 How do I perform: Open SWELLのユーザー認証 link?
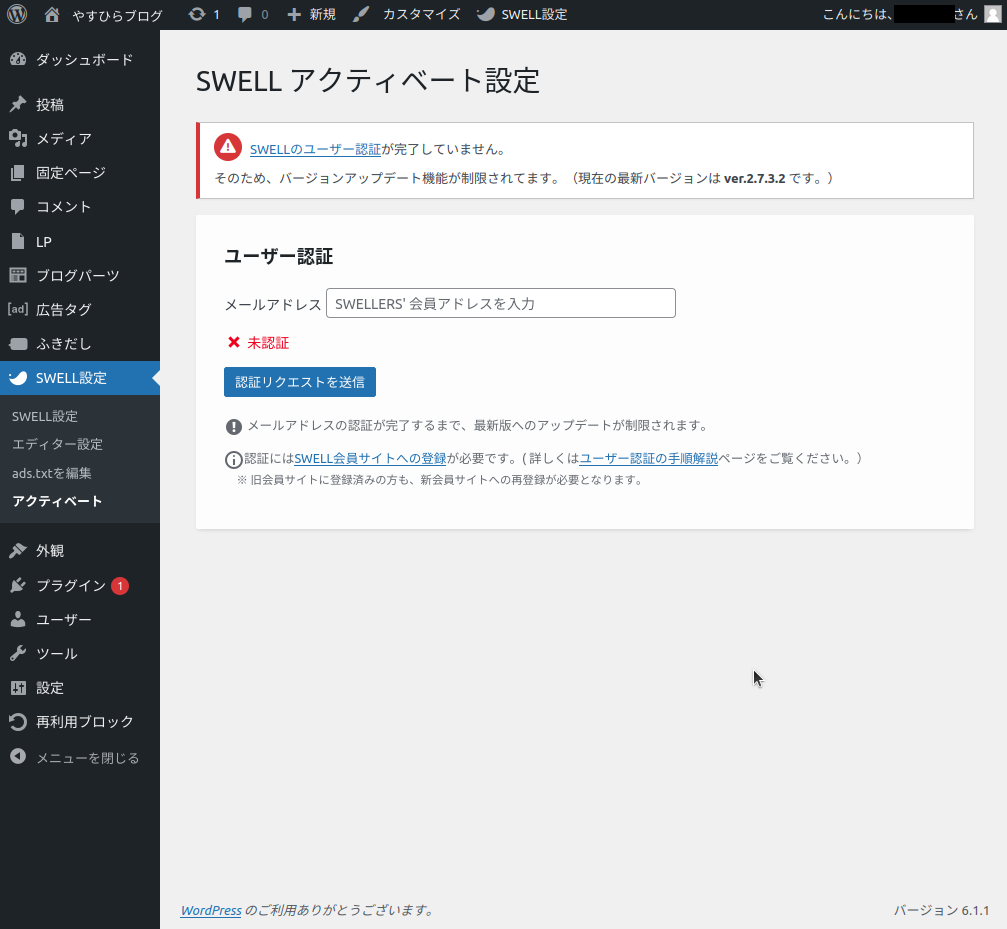[x=315, y=149]
